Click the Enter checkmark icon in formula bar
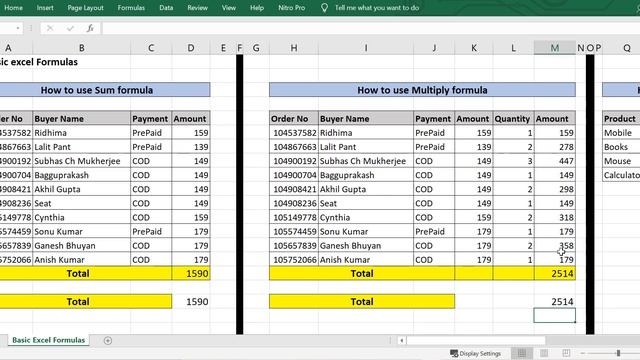 coord(70,28)
